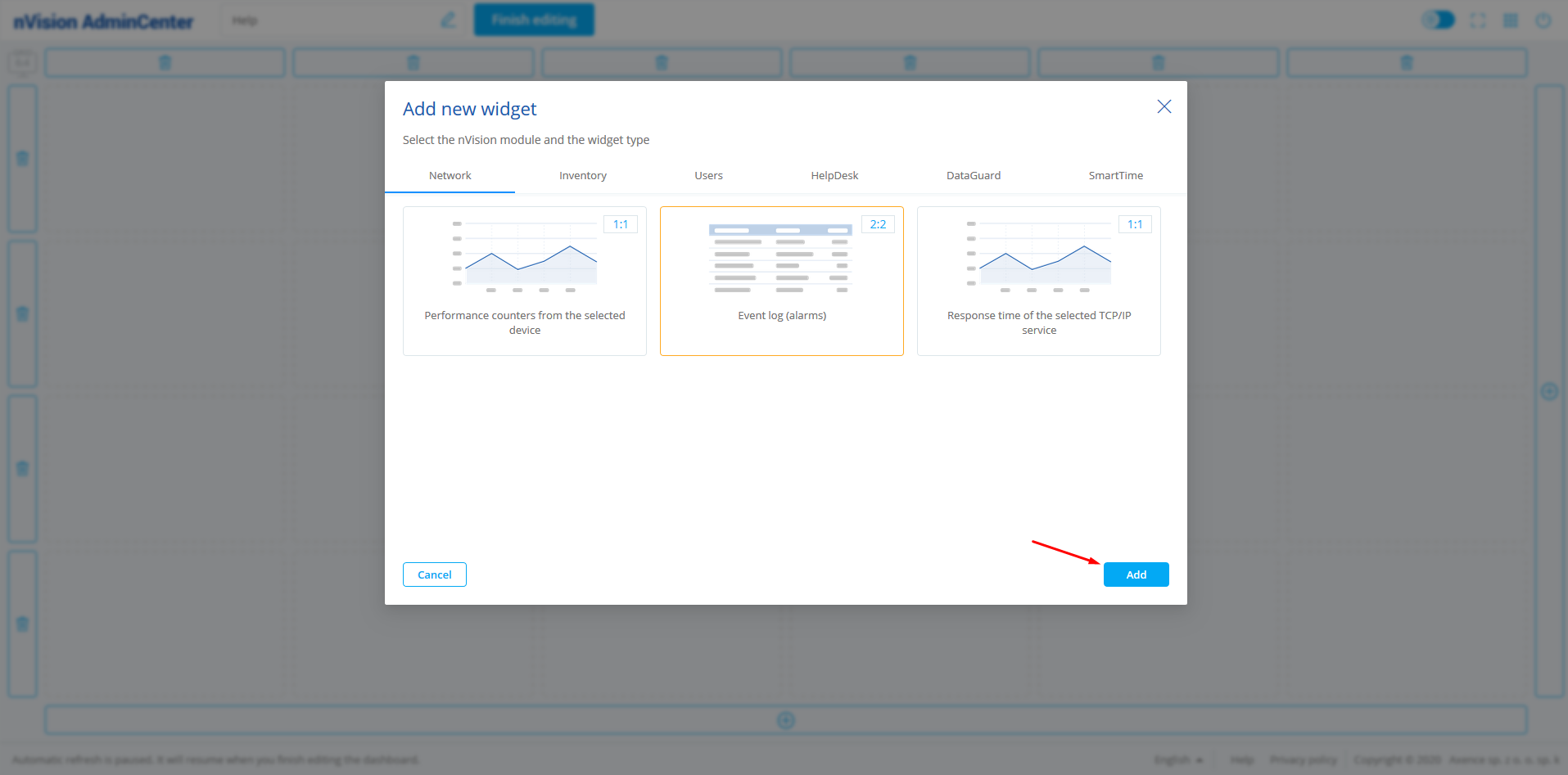
Task: Open the Users tab
Action: 708,175
